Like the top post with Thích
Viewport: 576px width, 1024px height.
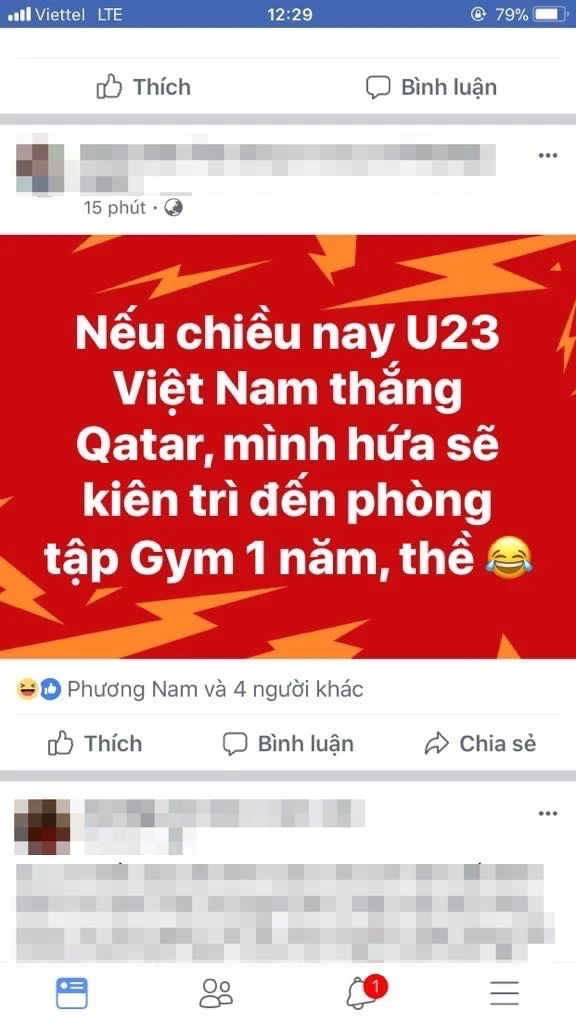click(x=144, y=87)
